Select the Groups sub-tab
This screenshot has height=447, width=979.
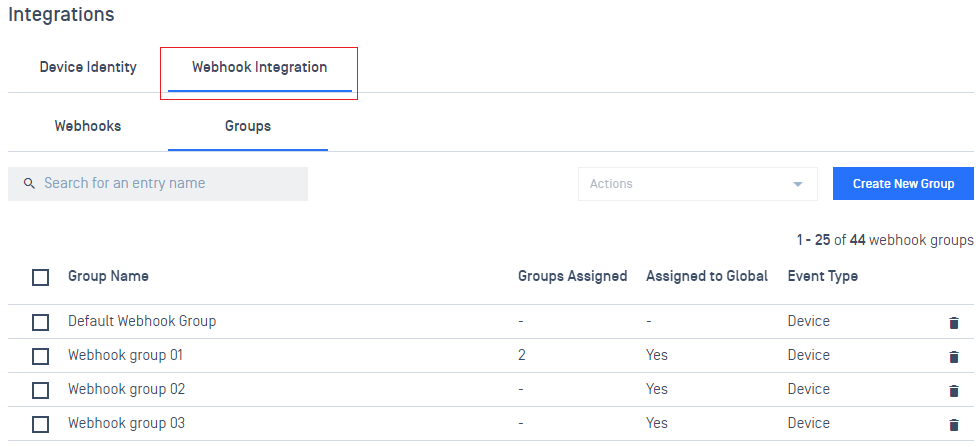point(248,126)
